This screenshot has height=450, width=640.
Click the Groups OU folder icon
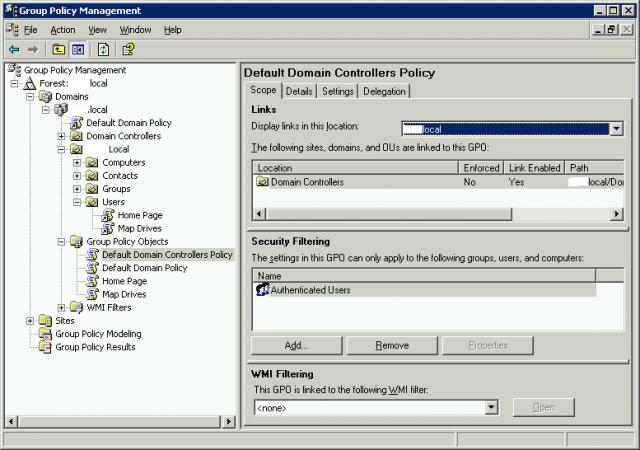coord(92,189)
